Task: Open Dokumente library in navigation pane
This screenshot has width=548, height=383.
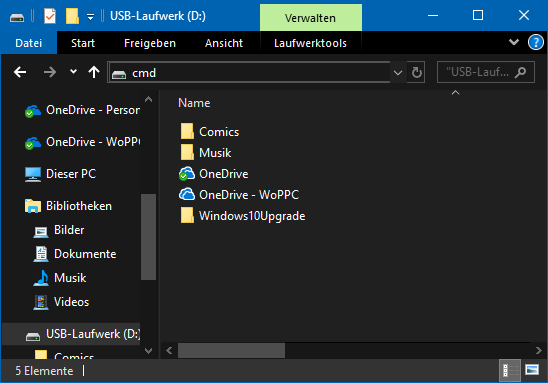Action: [x=74, y=254]
